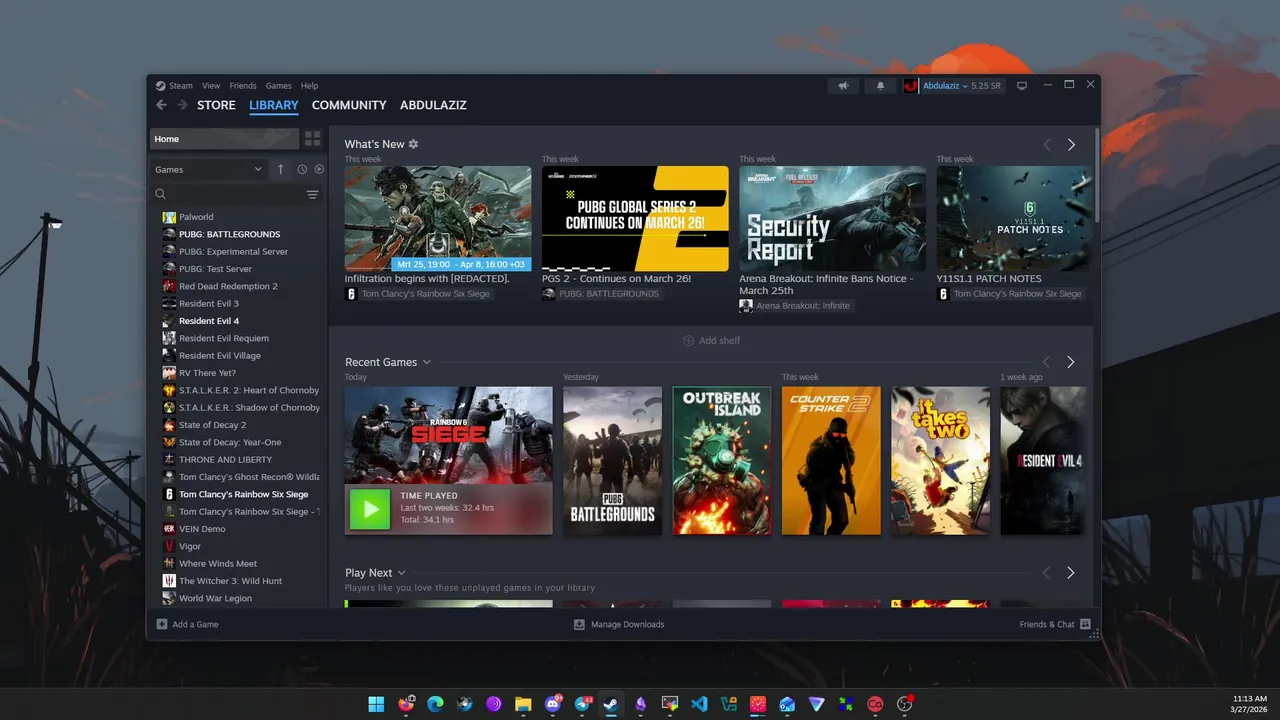
Task: Click the Abdulaziz profile avatar
Action: click(911, 86)
